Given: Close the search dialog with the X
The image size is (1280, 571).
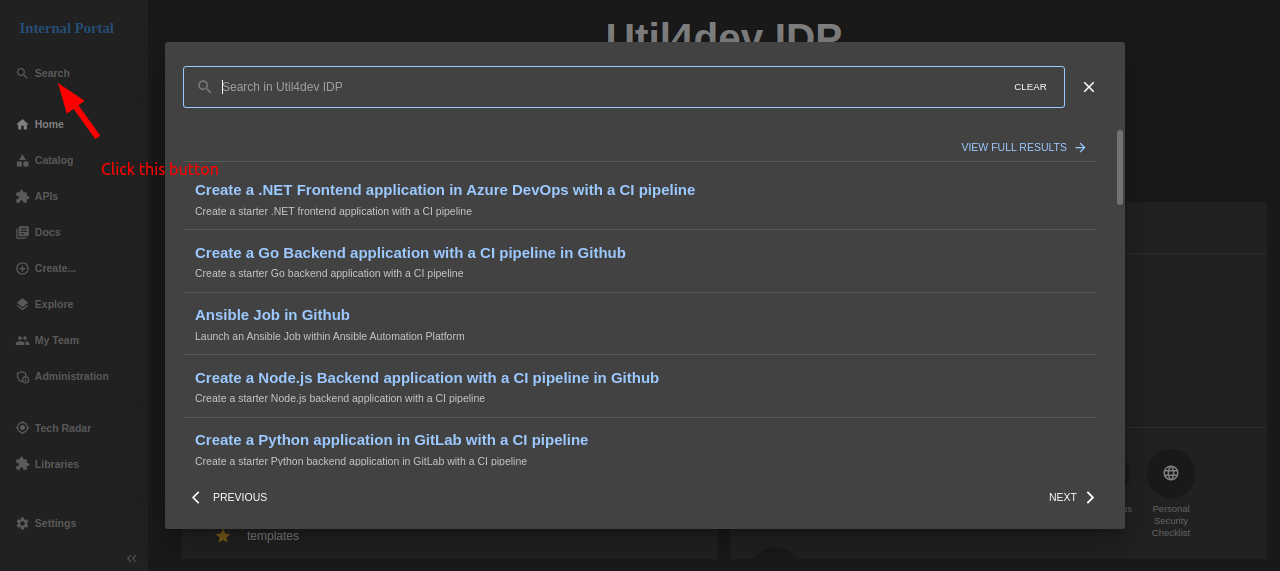Looking at the screenshot, I should [1089, 87].
